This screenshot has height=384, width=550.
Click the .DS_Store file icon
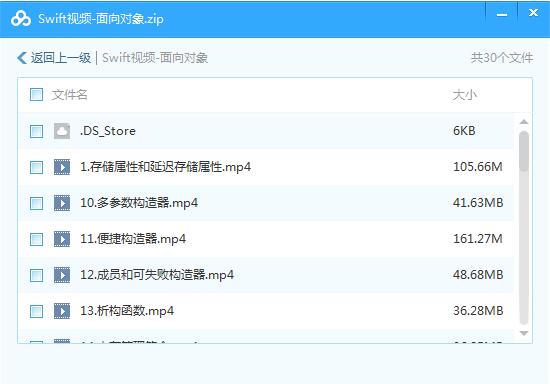click(x=62, y=131)
